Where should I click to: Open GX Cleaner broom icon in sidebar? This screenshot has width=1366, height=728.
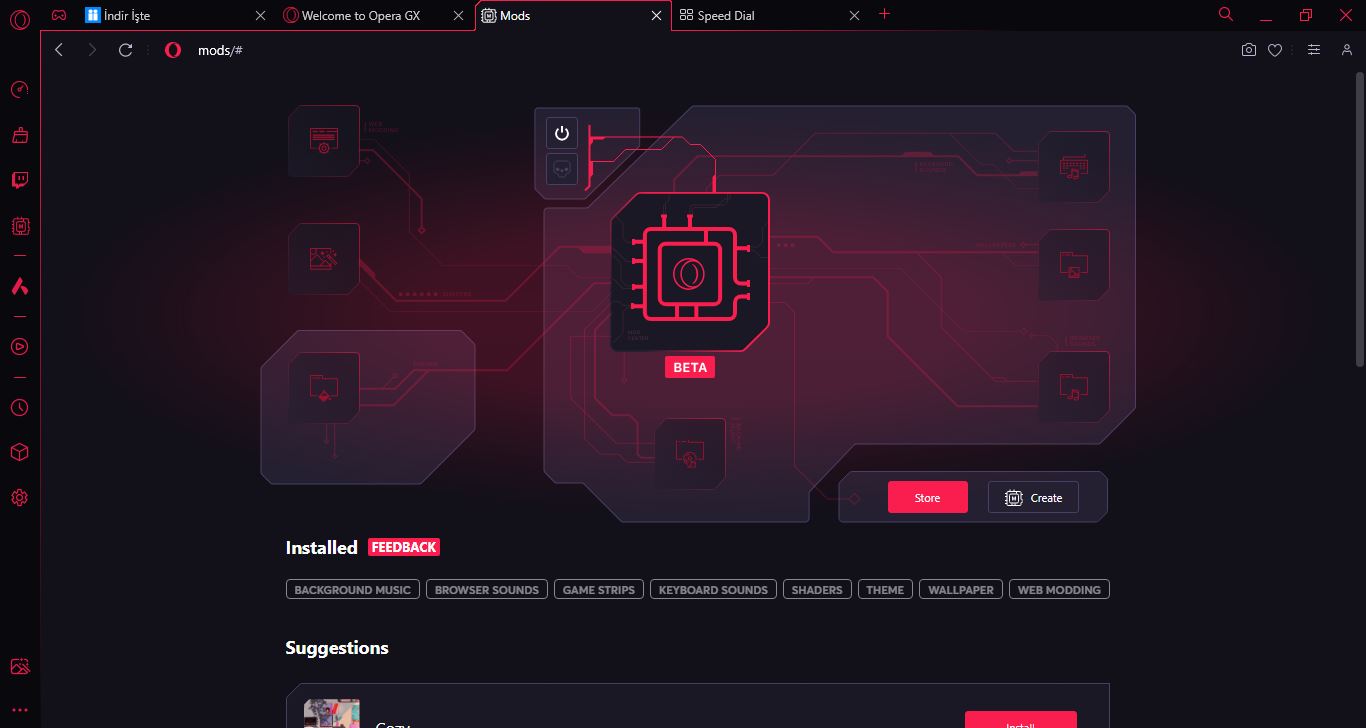19,135
